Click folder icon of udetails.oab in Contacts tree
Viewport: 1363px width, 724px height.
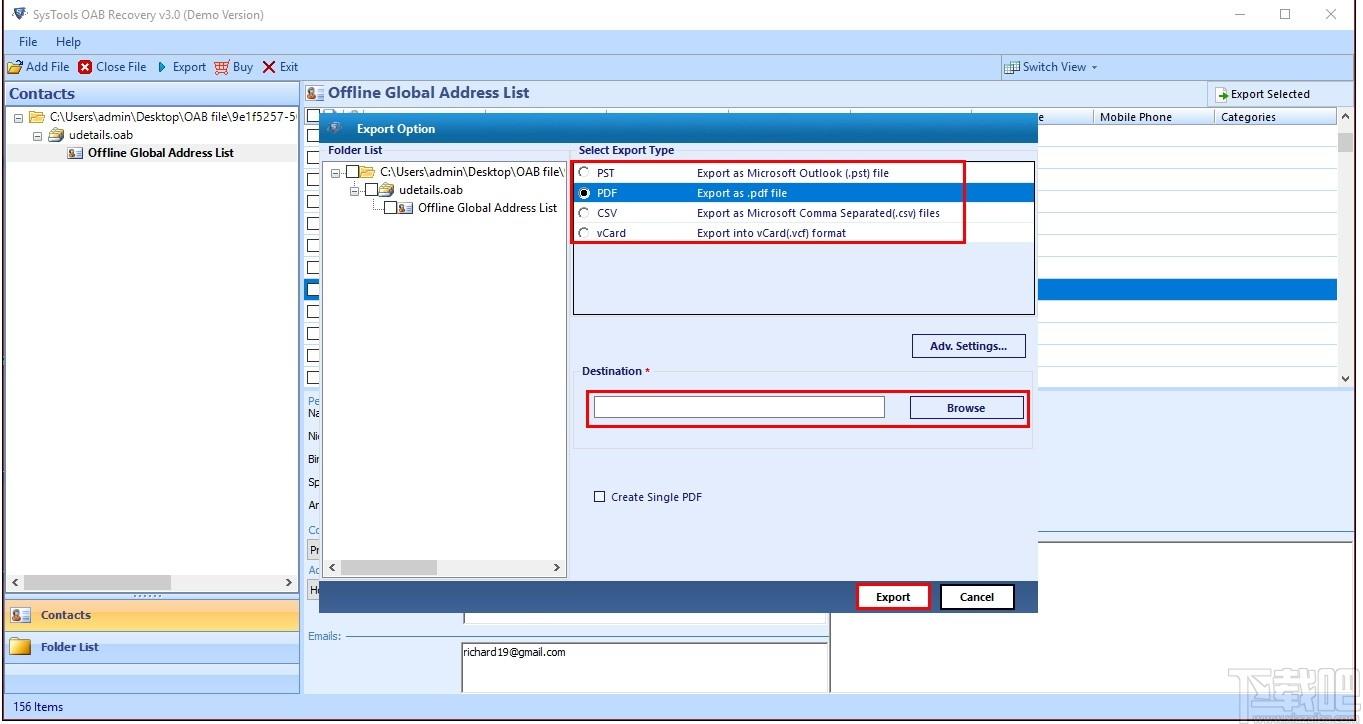point(56,135)
